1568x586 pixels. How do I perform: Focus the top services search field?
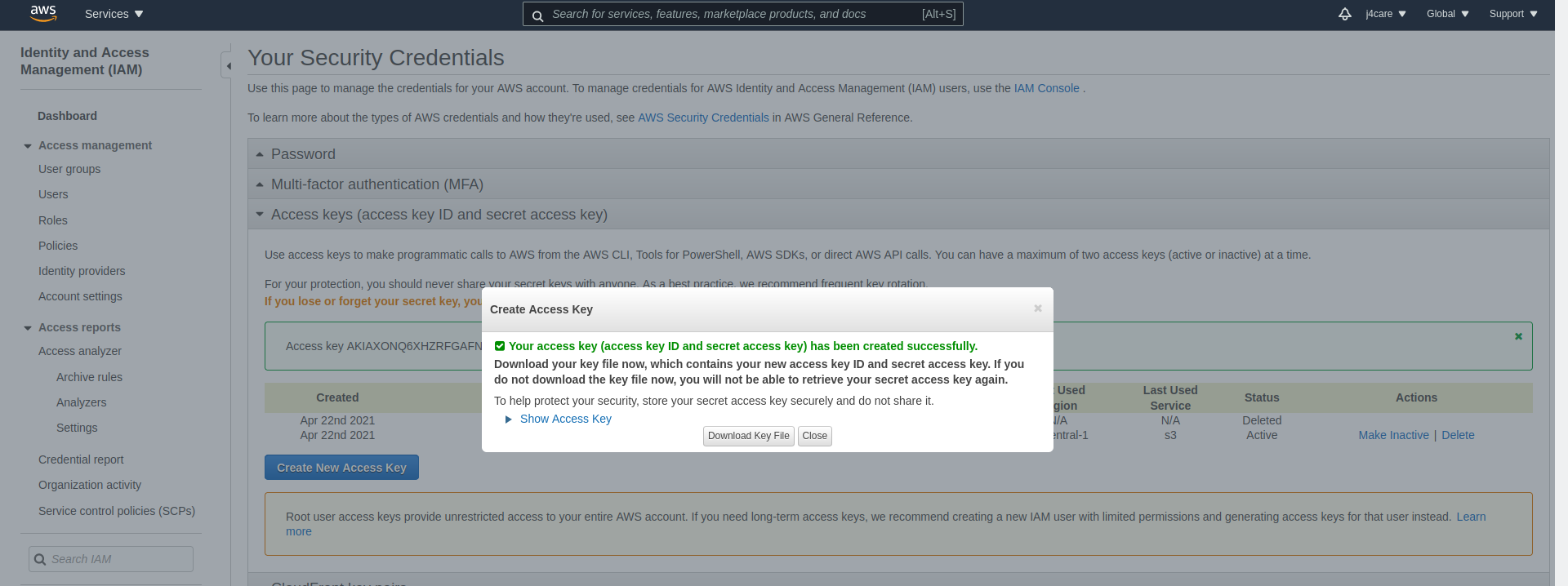click(743, 14)
